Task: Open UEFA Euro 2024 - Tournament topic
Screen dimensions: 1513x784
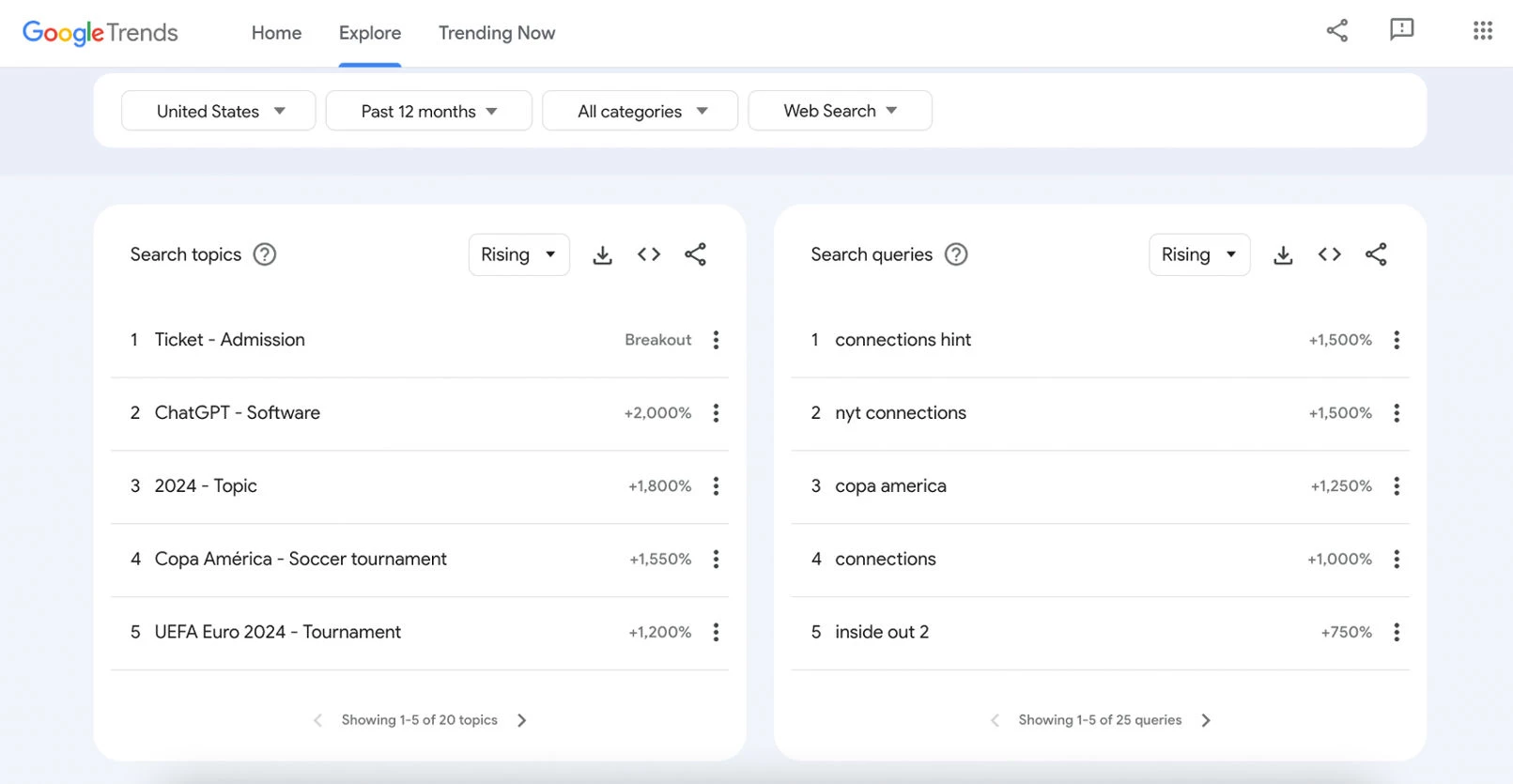Action: pos(278,633)
